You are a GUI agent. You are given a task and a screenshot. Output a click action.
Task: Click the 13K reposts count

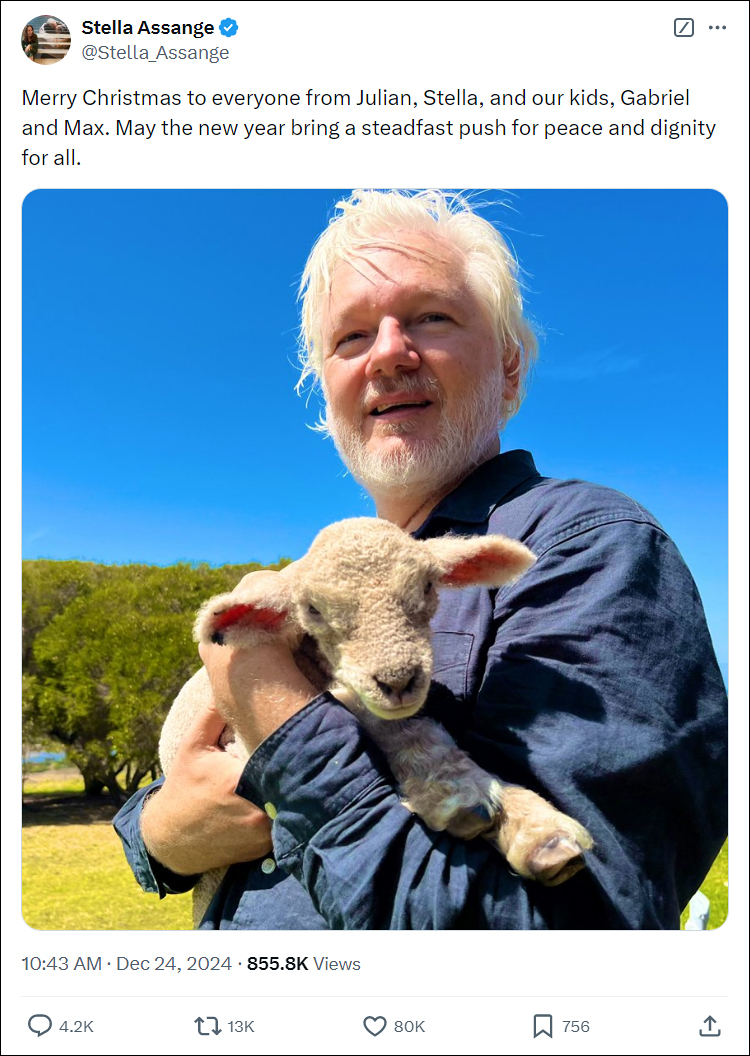tap(240, 1026)
